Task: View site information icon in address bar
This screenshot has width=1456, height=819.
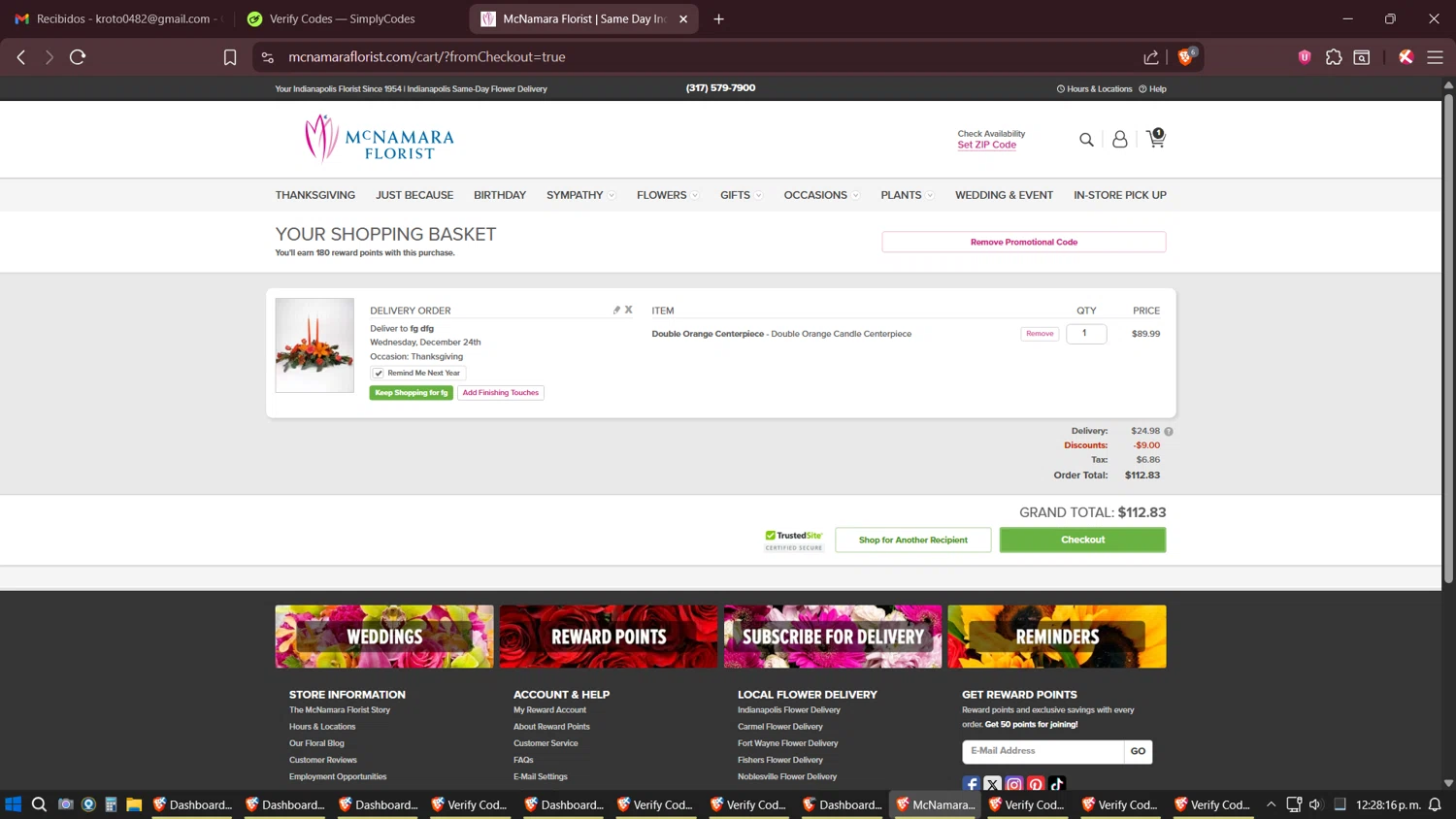Action: coord(268,57)
